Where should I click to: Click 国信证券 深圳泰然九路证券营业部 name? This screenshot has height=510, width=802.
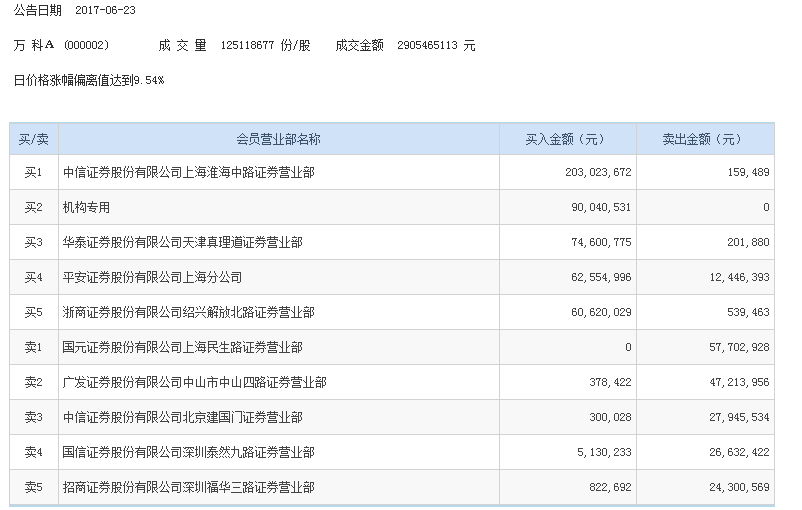coord(189,452)
